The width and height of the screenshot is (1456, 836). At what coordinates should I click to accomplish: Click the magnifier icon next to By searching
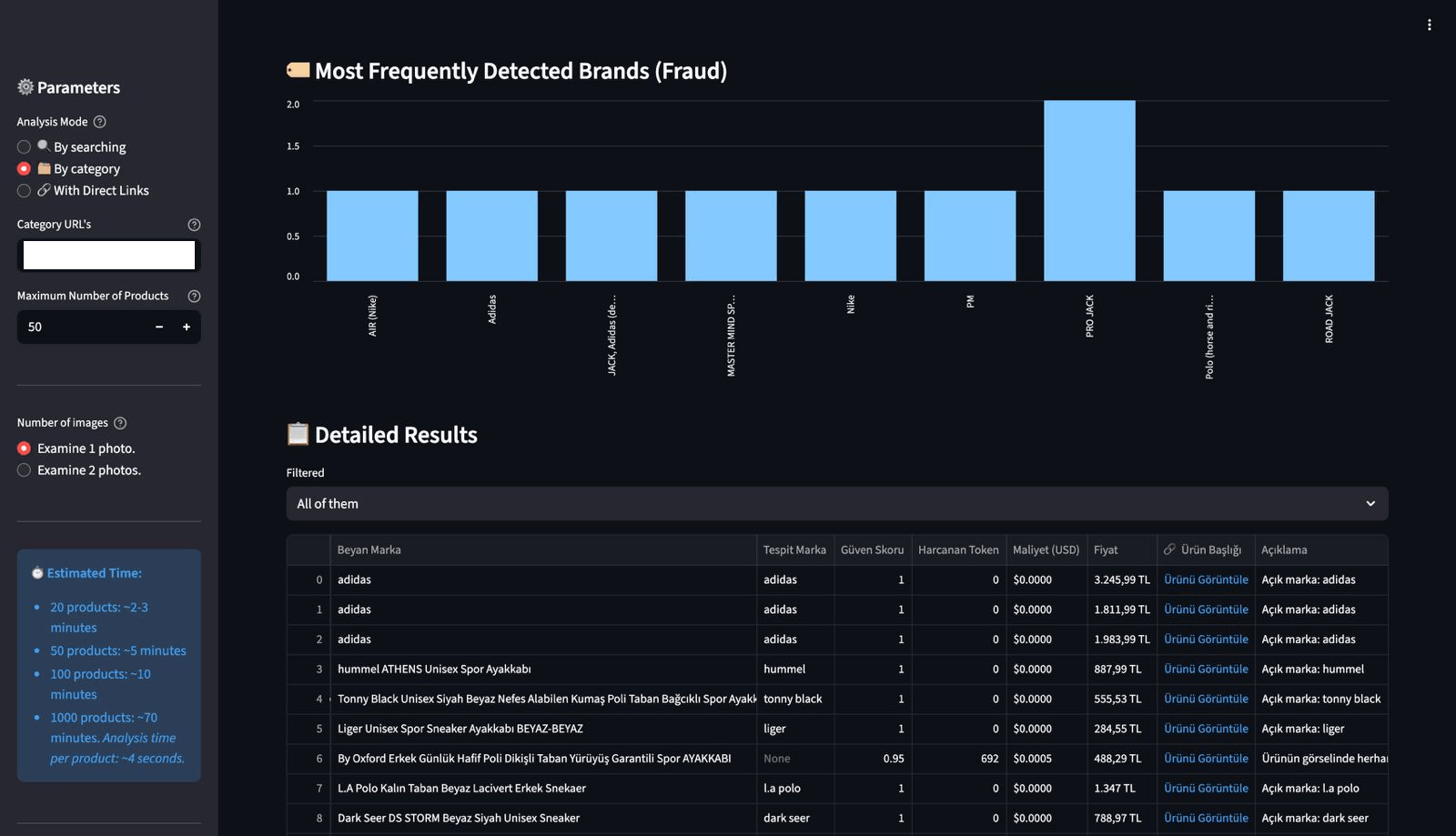tap(43, 146)
